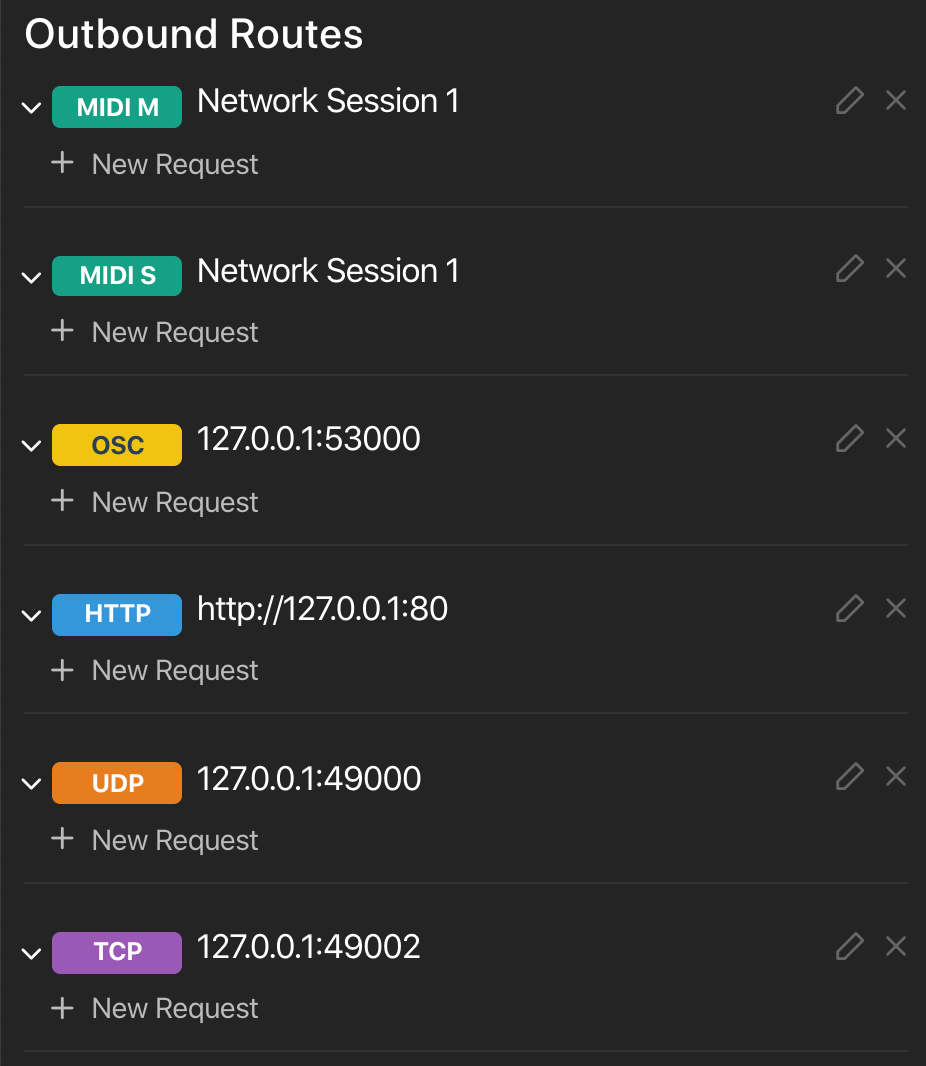Create New Request under MIDI S route
This screenshot has width=926, height=1066.
(x=155, y=332)
